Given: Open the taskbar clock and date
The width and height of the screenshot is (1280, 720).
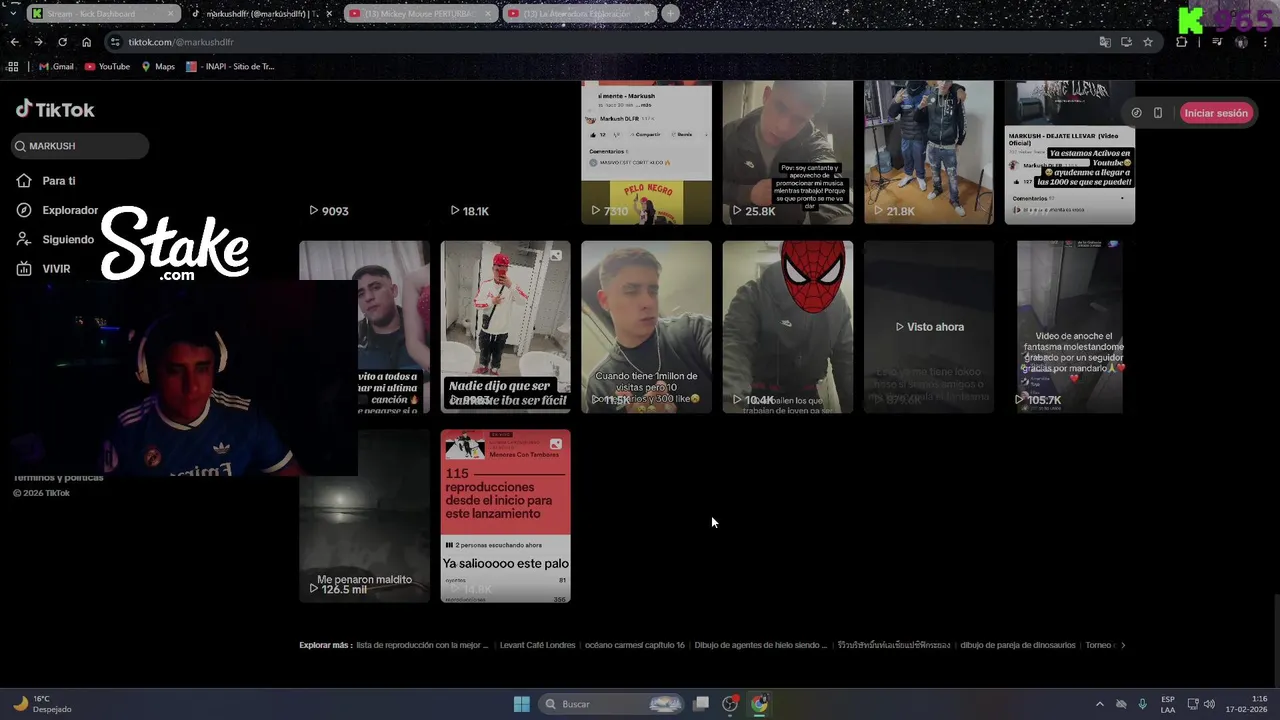Looking at the screenshot, I should (1246, 704).
